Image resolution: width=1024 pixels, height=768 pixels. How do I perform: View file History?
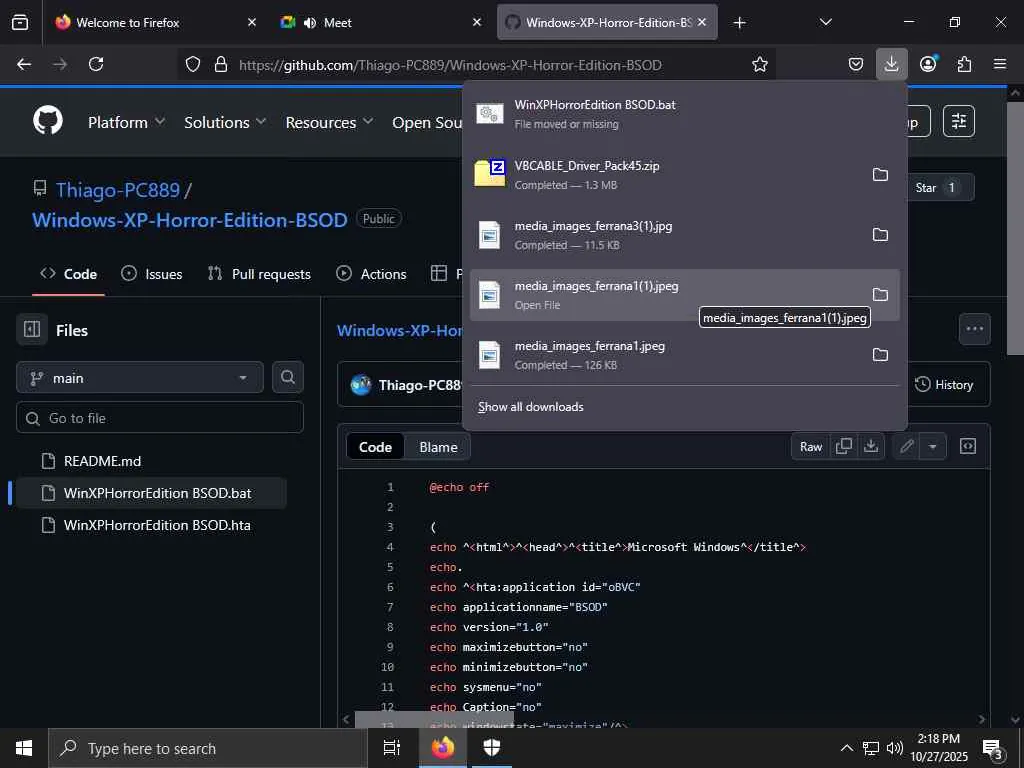coord(944,385)
